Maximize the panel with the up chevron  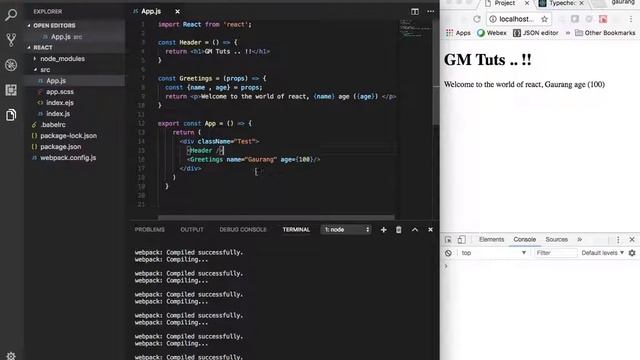415,230
